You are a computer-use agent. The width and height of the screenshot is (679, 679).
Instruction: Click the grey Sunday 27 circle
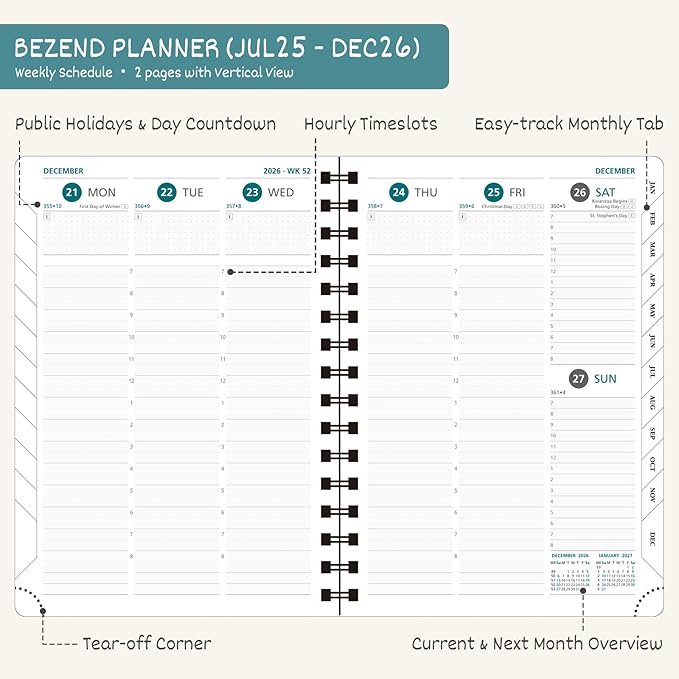tap(579, 379)
